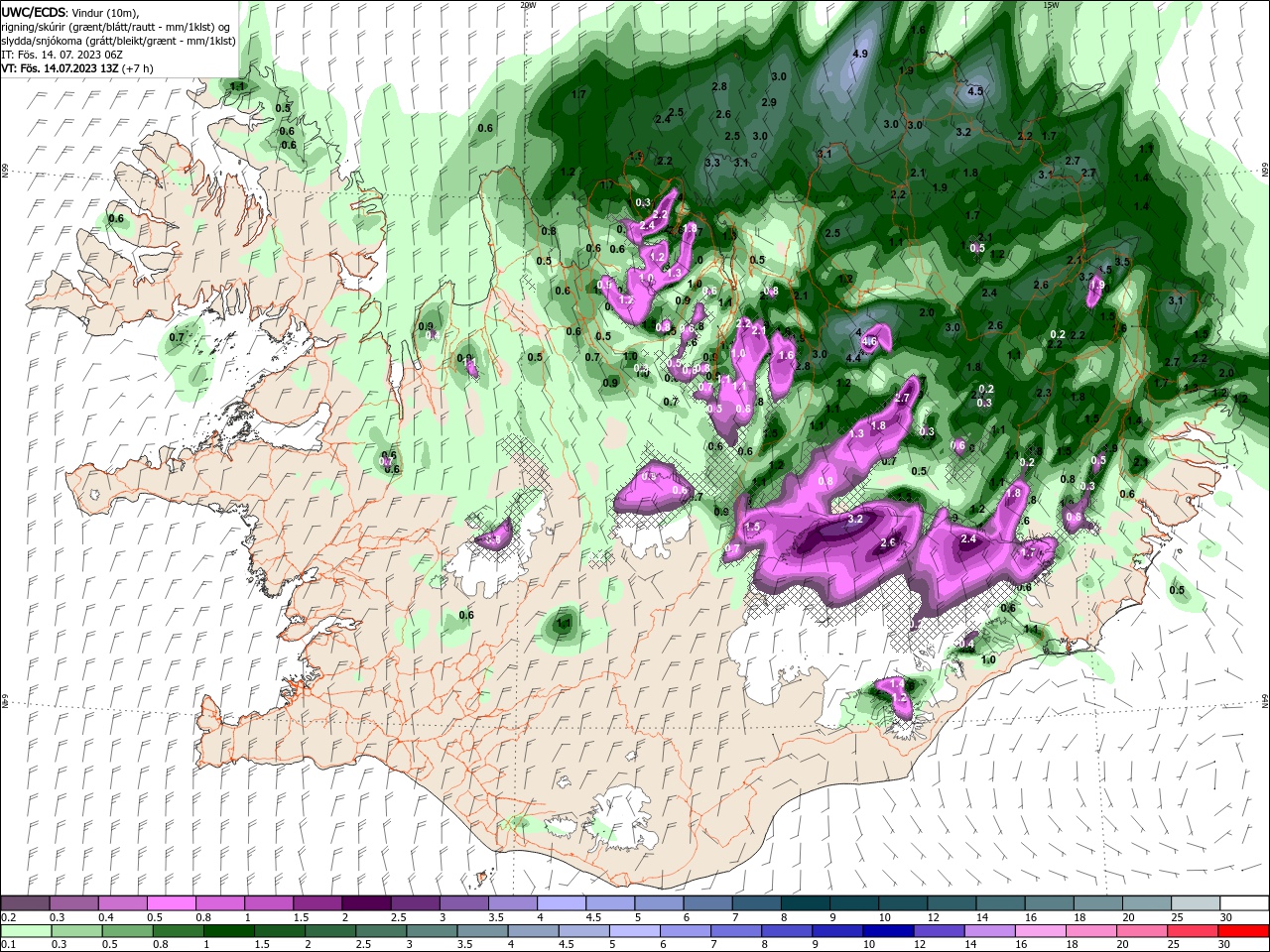
Task: Click the '4.9' precipitation value on the map
Action: click(x=860, y=54)
